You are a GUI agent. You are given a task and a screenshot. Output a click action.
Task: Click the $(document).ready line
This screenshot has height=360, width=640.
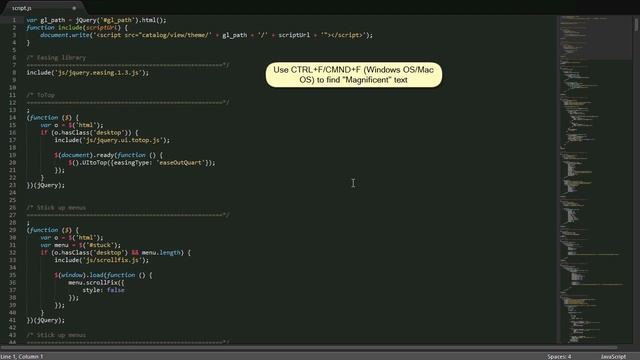pos(108,155)
